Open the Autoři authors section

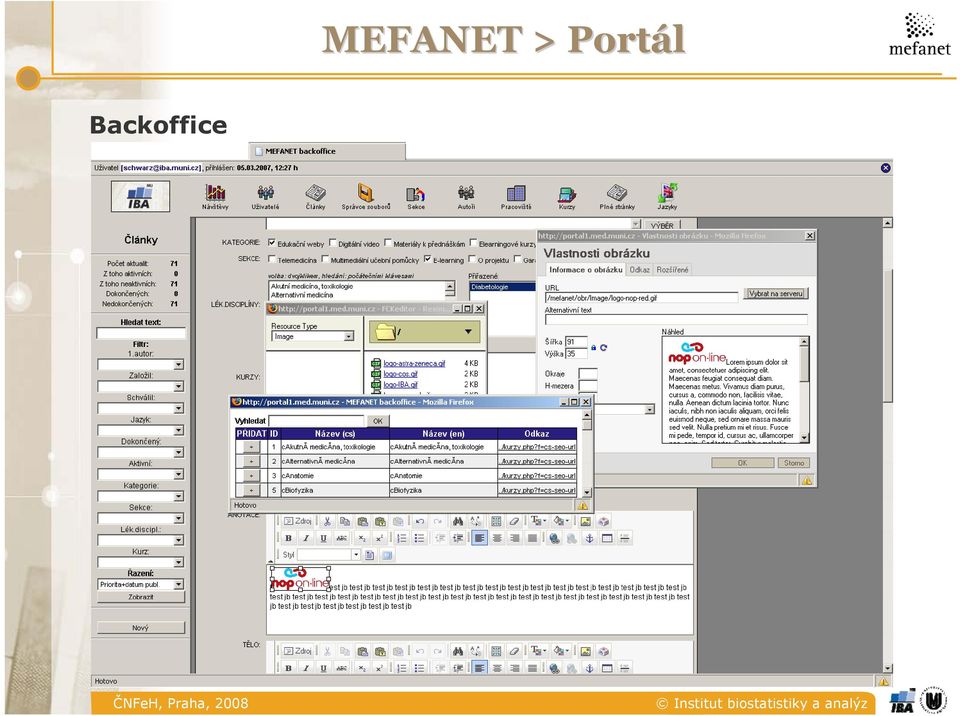(466, 197)
